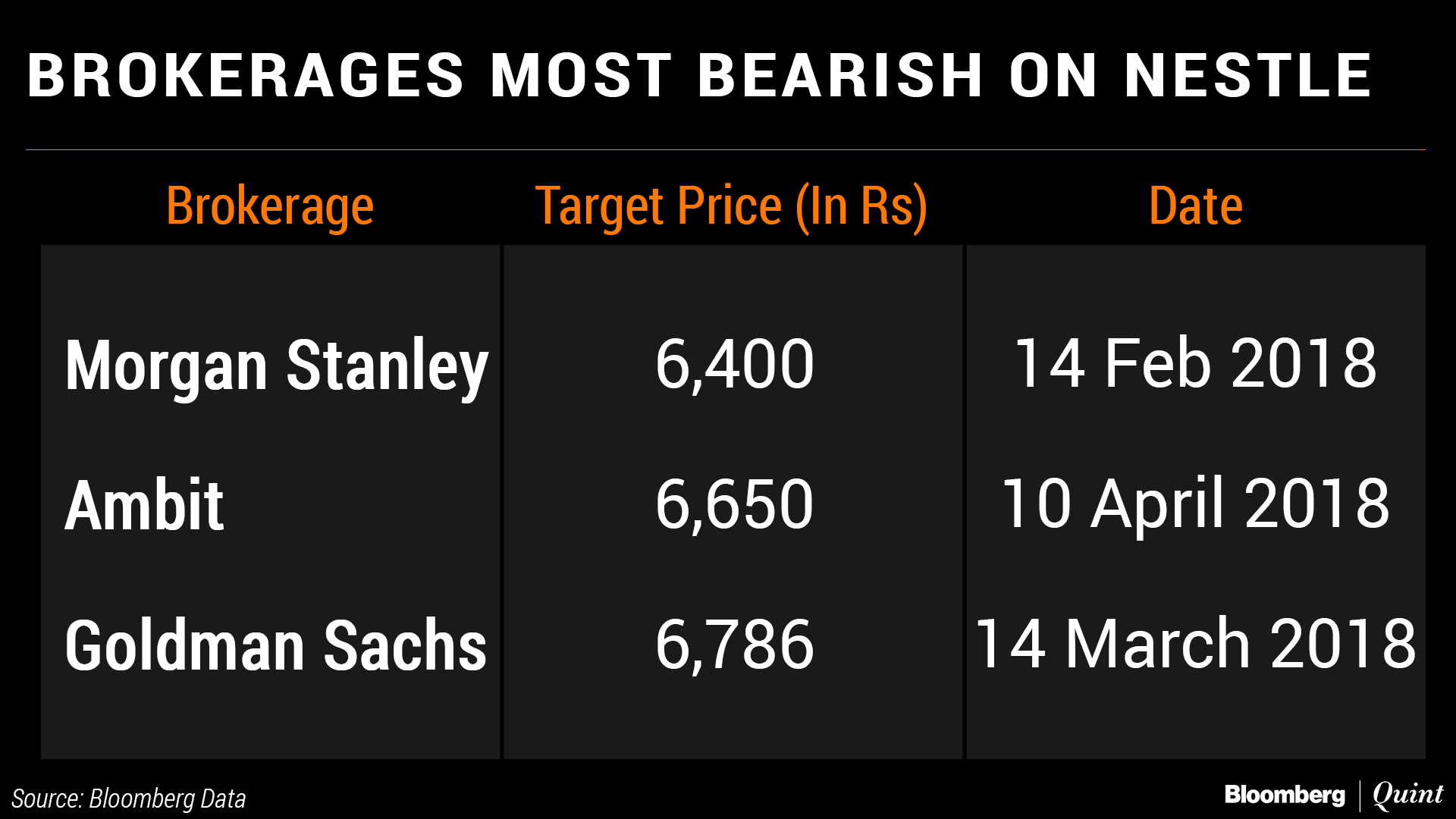Click the word BEARISH in the title
The height and width of the screenshot is (819, 1456).
tap(840, 76)
